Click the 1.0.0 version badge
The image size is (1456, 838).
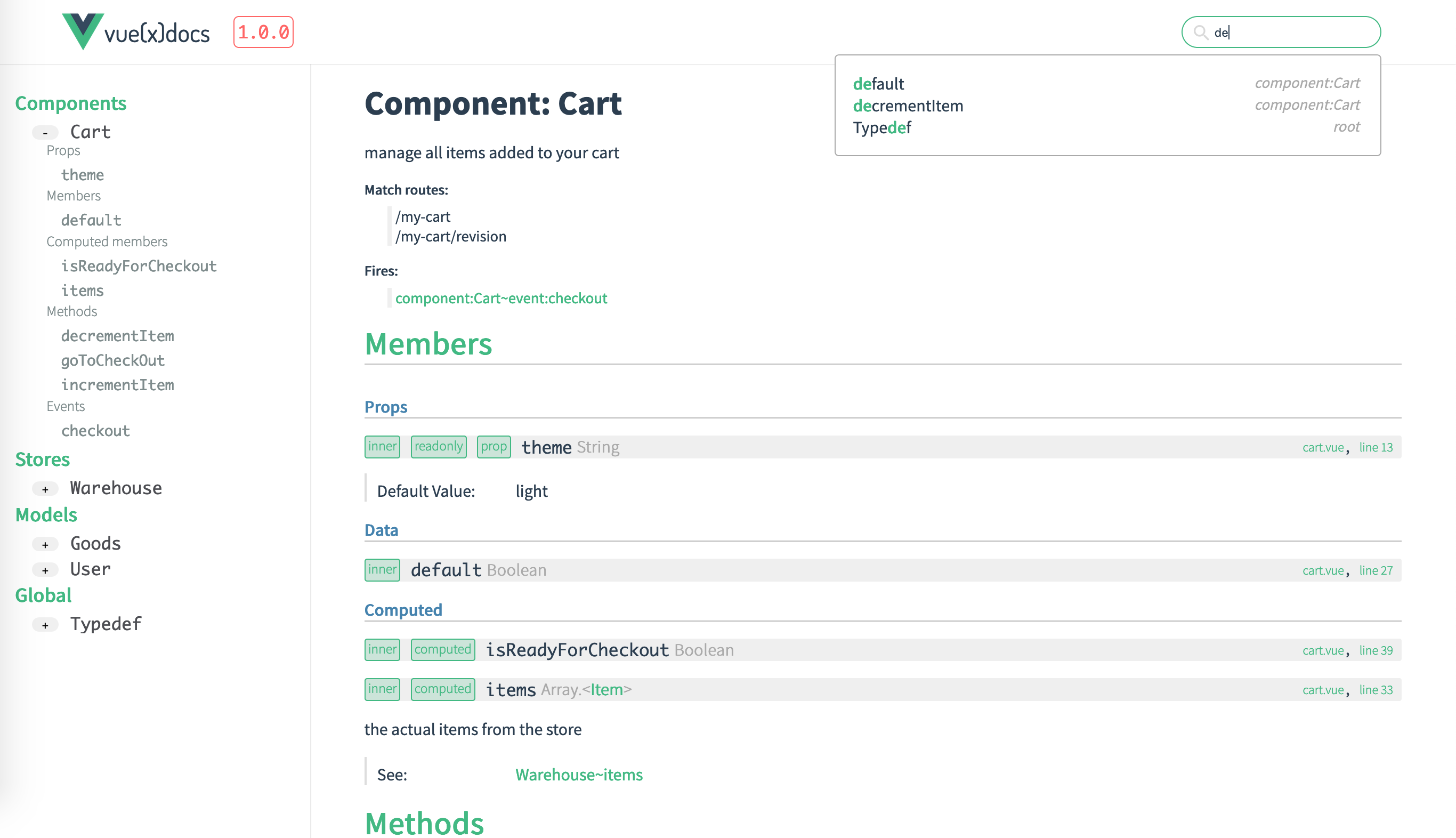tap(263, 32)
